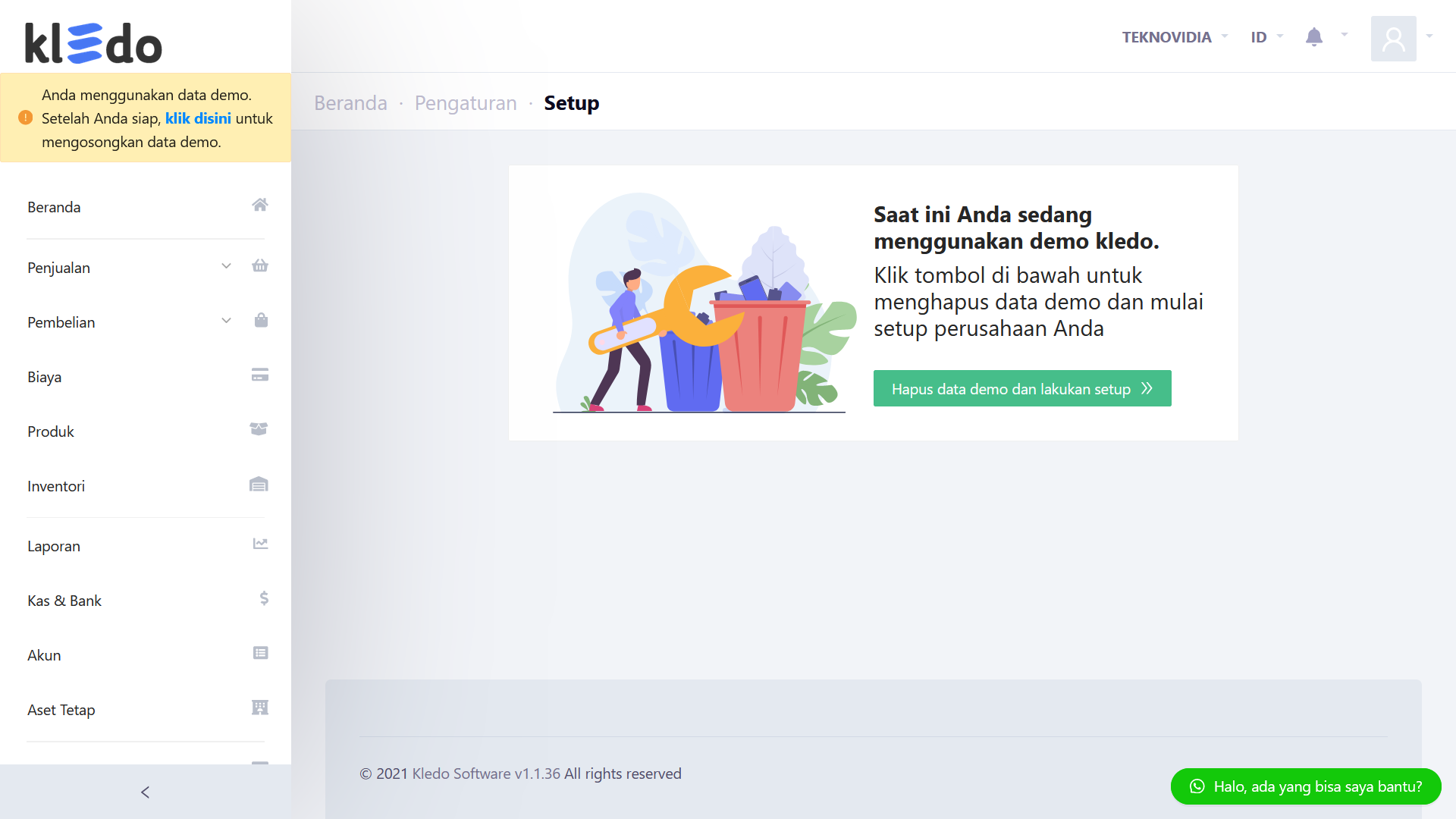The height and width of the screenshot is (819, 1456).
Task: Click the klik disini link
Action: tap(198, 118)
